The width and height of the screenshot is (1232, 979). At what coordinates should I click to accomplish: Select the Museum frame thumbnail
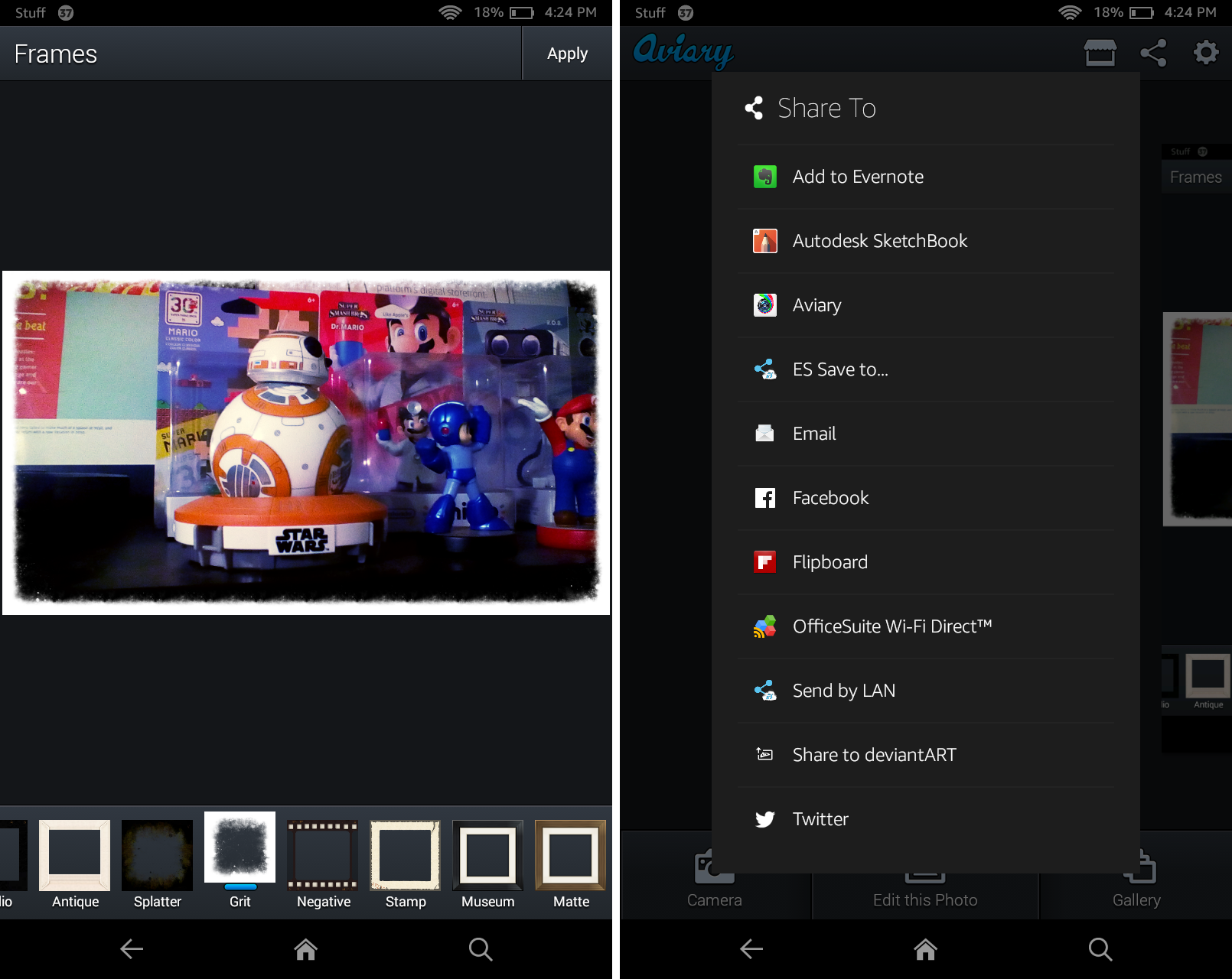(x=488, y=855)
